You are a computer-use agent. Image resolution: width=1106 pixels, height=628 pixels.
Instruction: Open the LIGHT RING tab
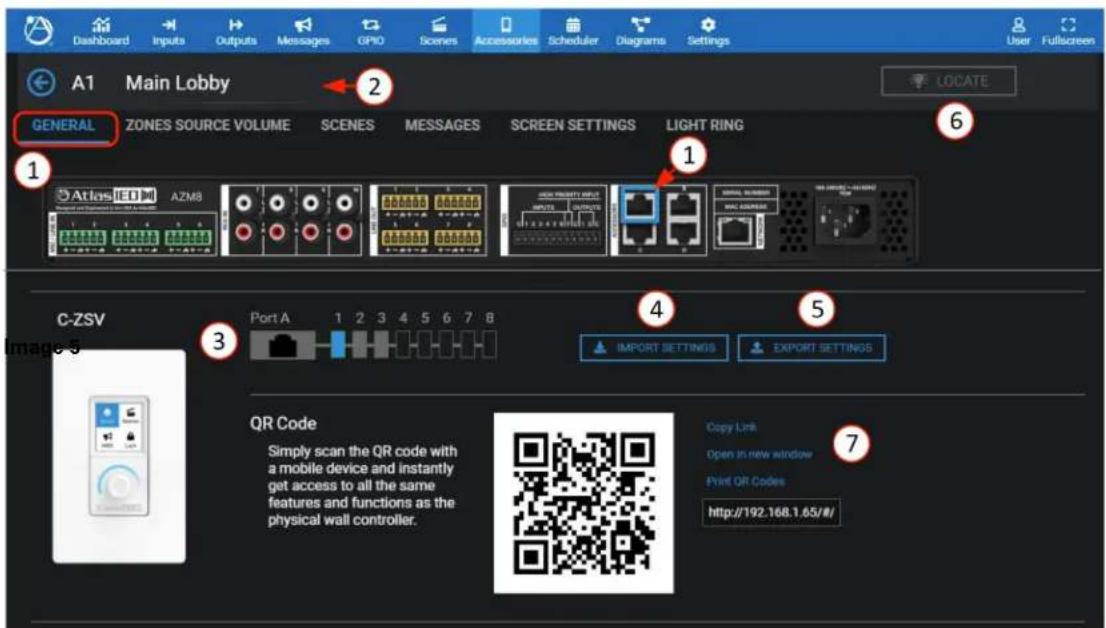(705, 126)
